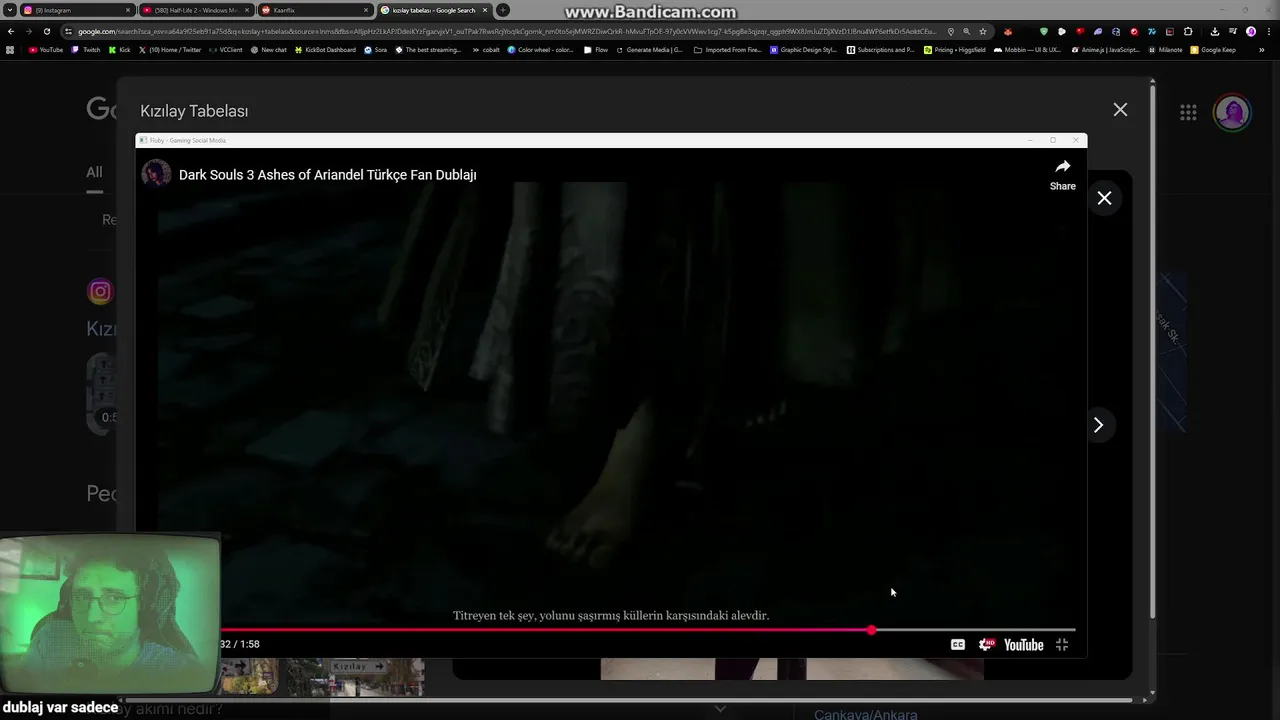The height and width of the screenshot is (720, 1280).
Task: Click the Çankaya/Ankara link
Action: pyautogui.click(x=865, y=714)
